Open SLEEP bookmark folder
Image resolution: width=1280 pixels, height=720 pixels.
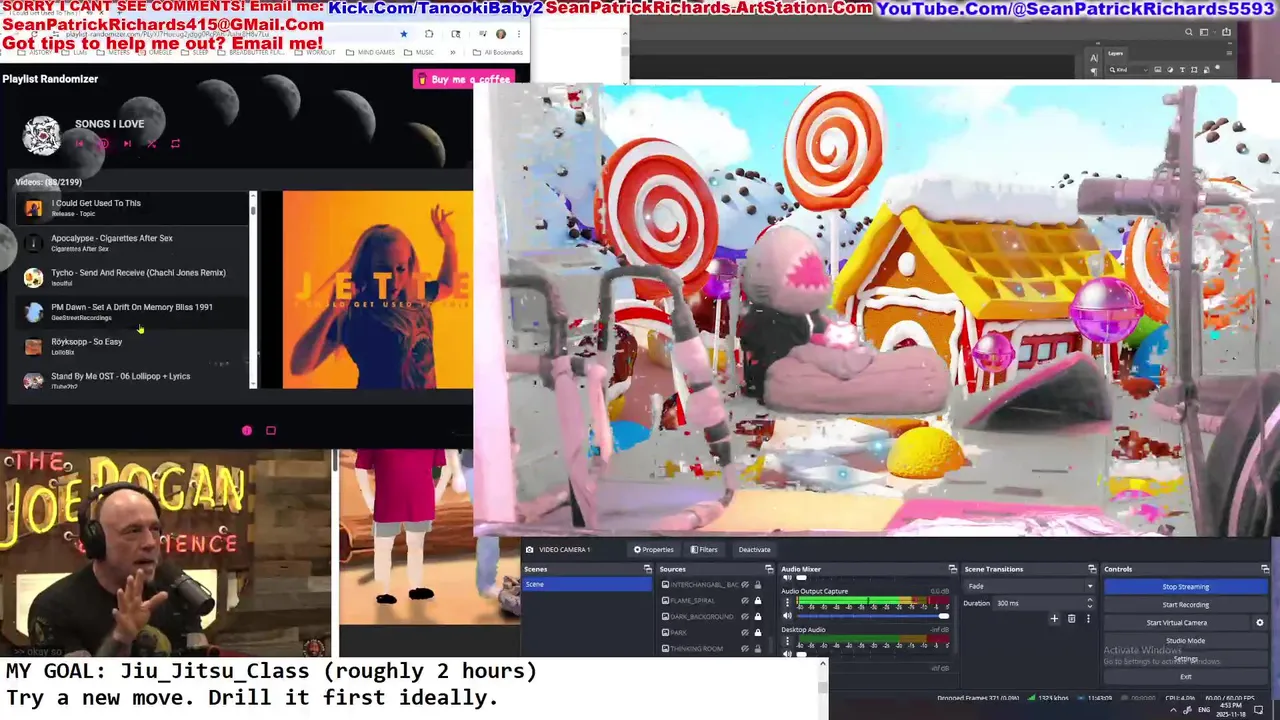[194, 52]
